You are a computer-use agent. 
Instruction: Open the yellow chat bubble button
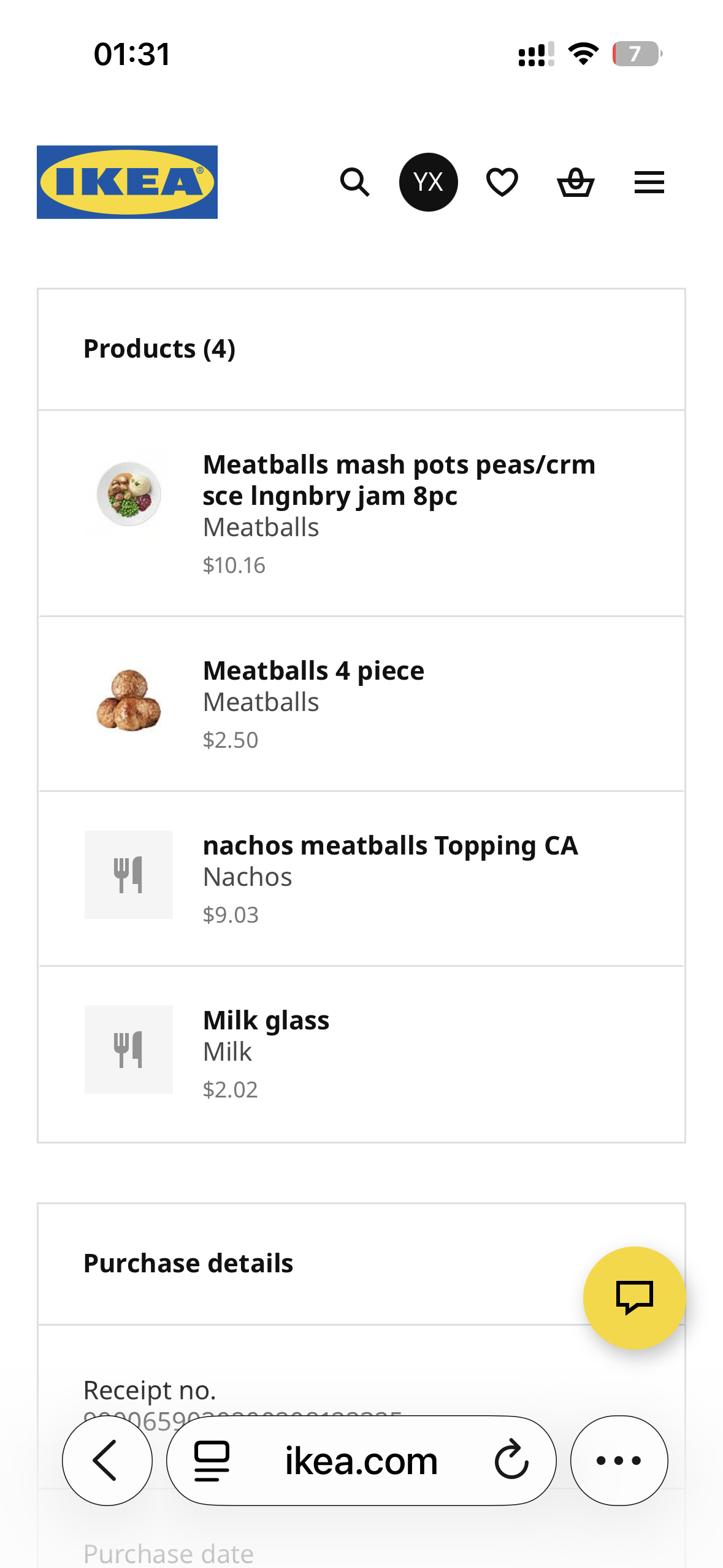click(x=634, y=1297)
